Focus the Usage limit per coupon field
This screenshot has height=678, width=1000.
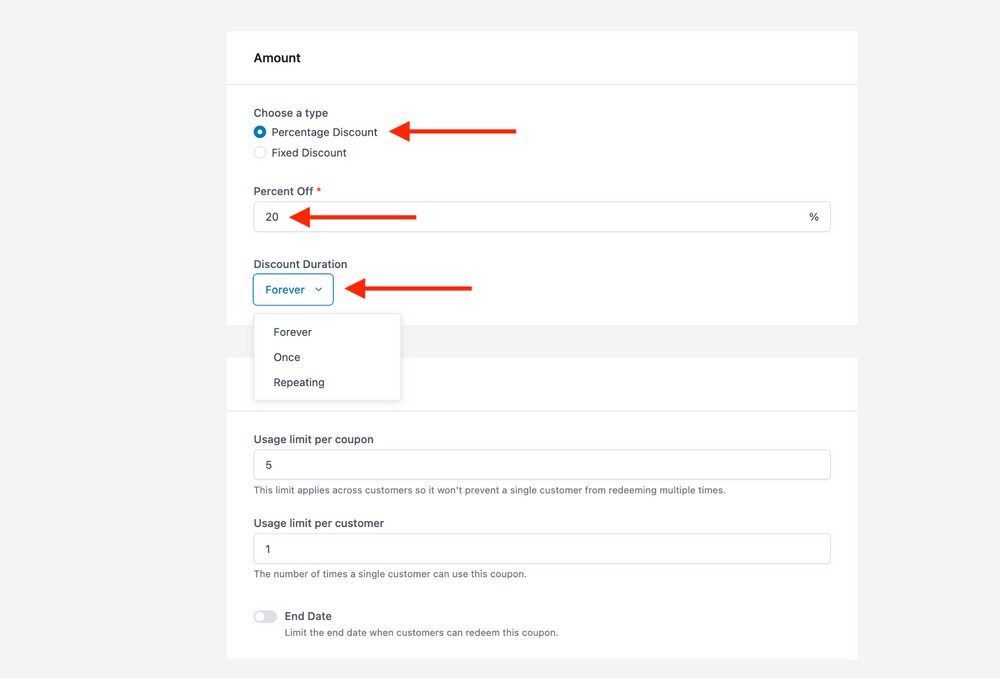pos(541,465)
